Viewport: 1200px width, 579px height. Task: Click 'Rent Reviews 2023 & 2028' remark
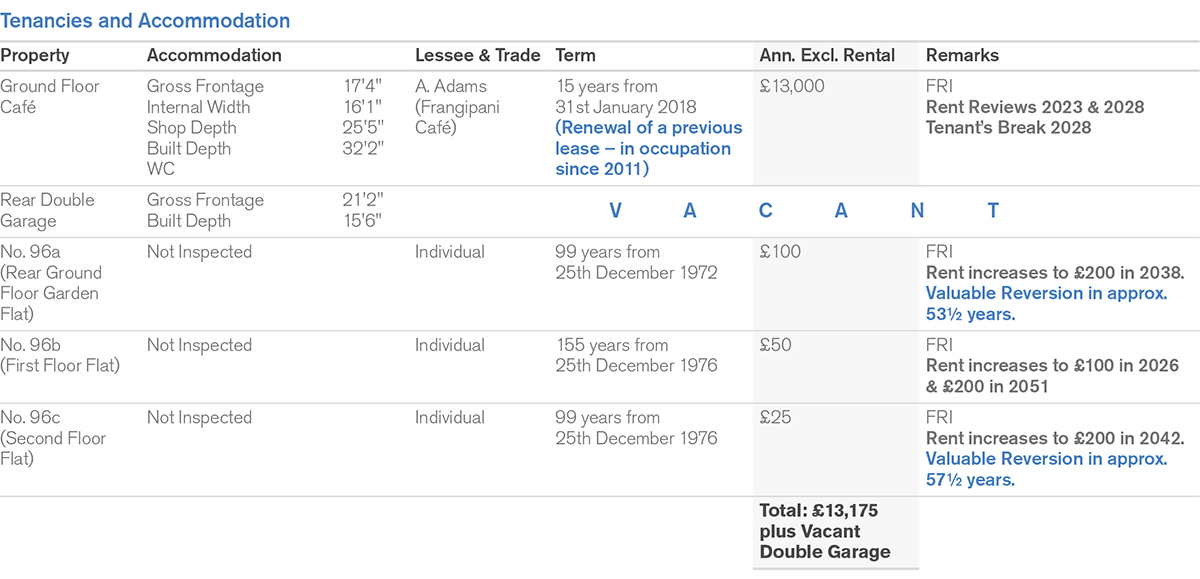click(1034, 107)
